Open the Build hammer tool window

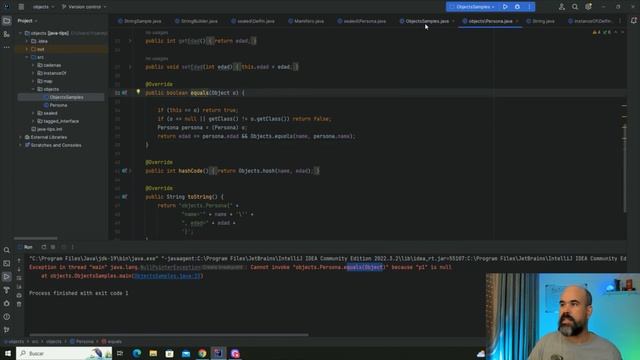click(x=7, y=290)
